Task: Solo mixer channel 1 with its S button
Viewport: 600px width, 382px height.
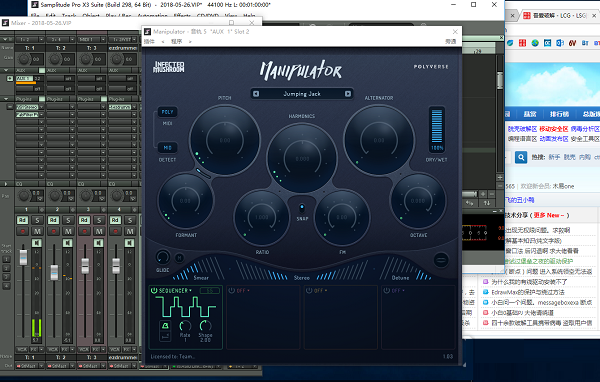Action: pyautogui.click(x=37, y=220)
